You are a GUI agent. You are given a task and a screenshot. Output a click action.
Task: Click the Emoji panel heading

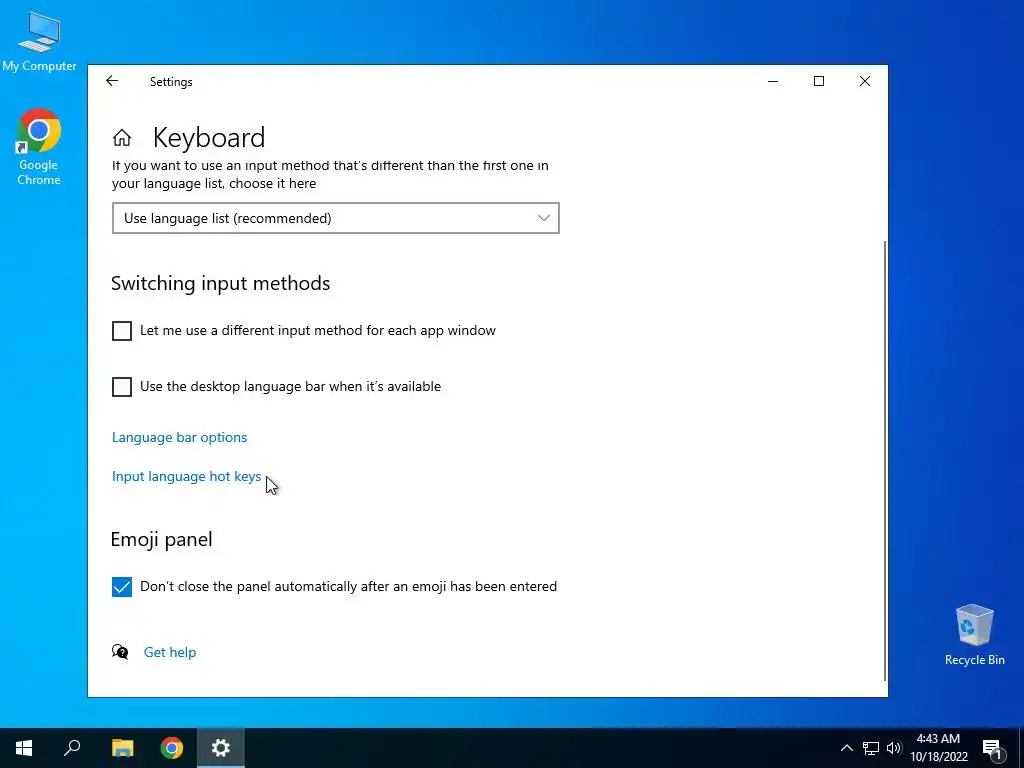tap(161, 539)
